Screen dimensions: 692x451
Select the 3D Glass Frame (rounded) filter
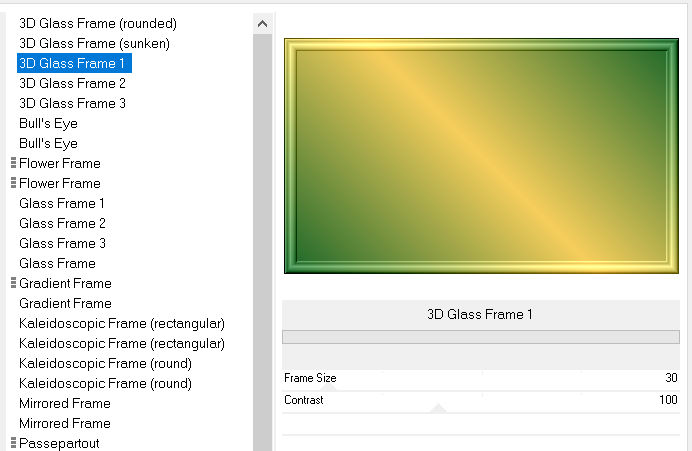pyautogui.click(x=97, y=23)
